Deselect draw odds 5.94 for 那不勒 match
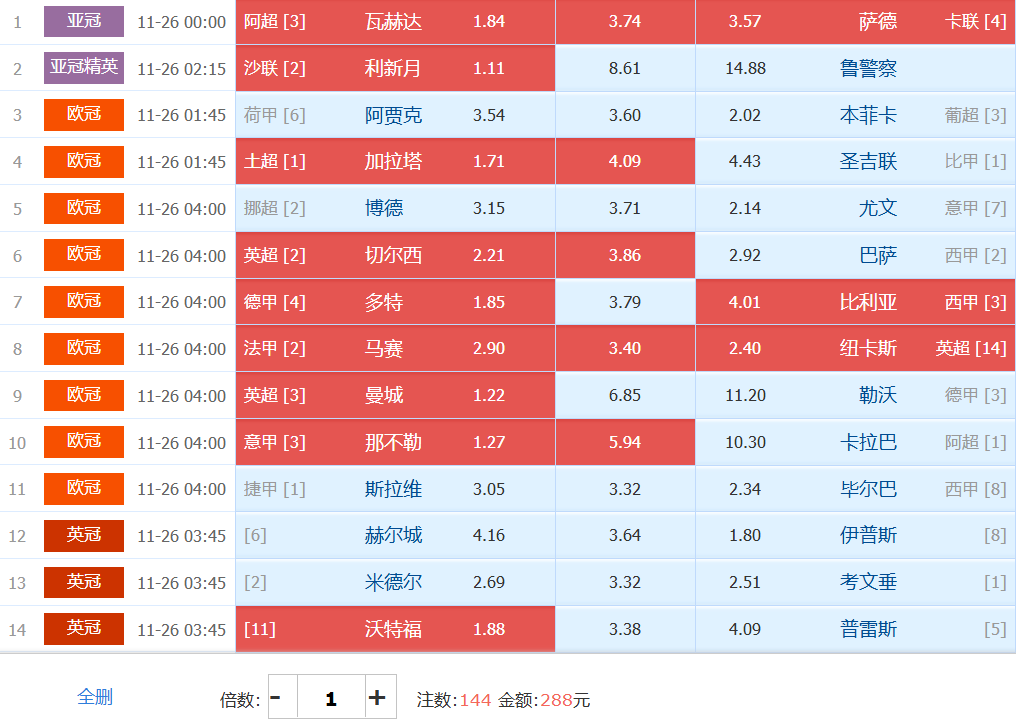The image size is (1016, 720). 624,442
